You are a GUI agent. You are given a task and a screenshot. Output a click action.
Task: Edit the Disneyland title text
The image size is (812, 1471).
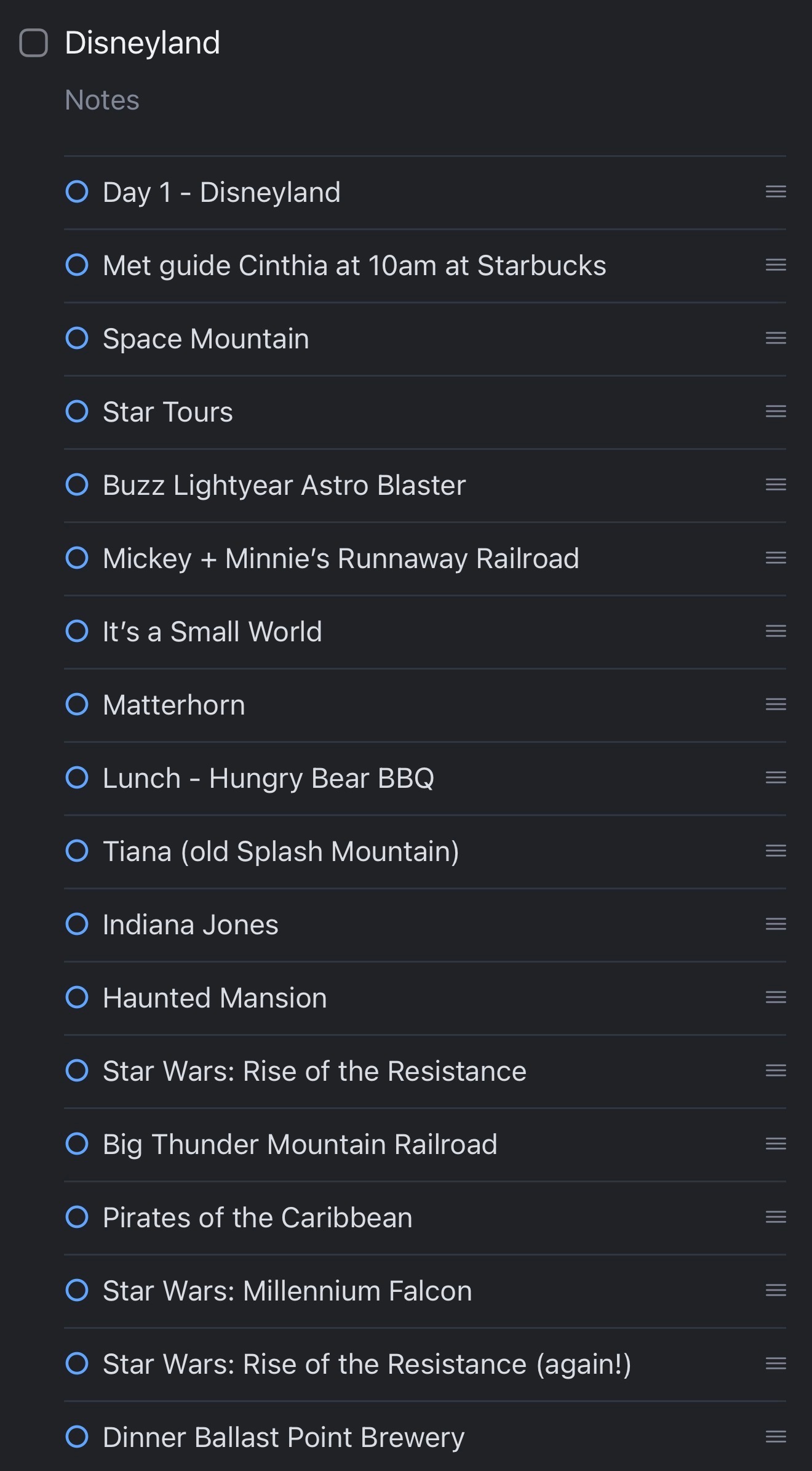click(x=142, y=43)
